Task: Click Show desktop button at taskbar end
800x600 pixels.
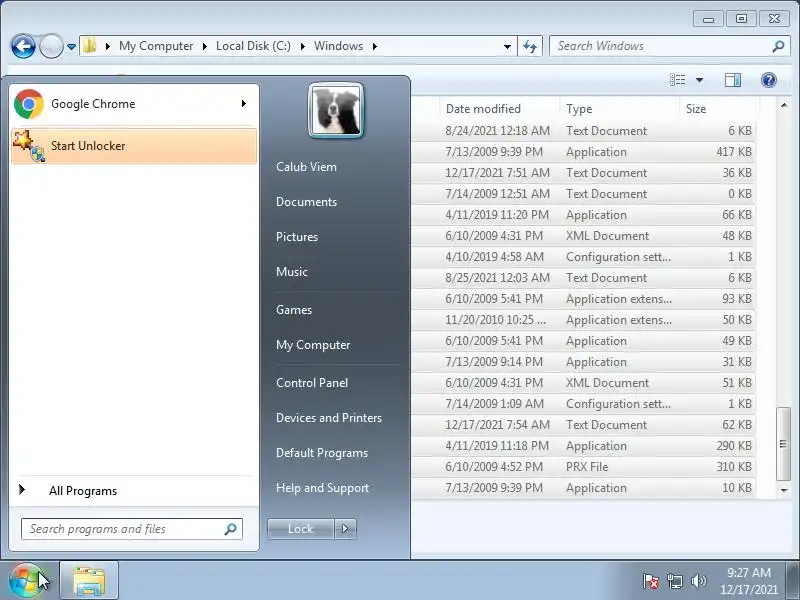Action: point(792,581)
